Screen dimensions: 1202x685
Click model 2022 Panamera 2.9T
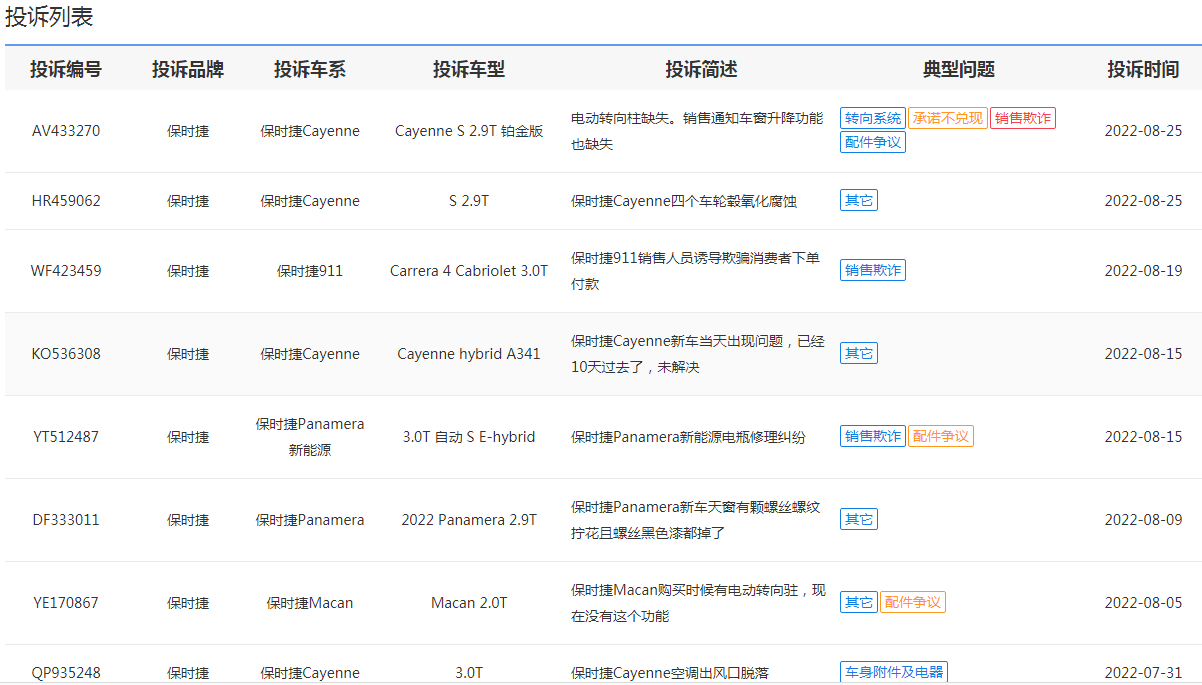(469, 520)
